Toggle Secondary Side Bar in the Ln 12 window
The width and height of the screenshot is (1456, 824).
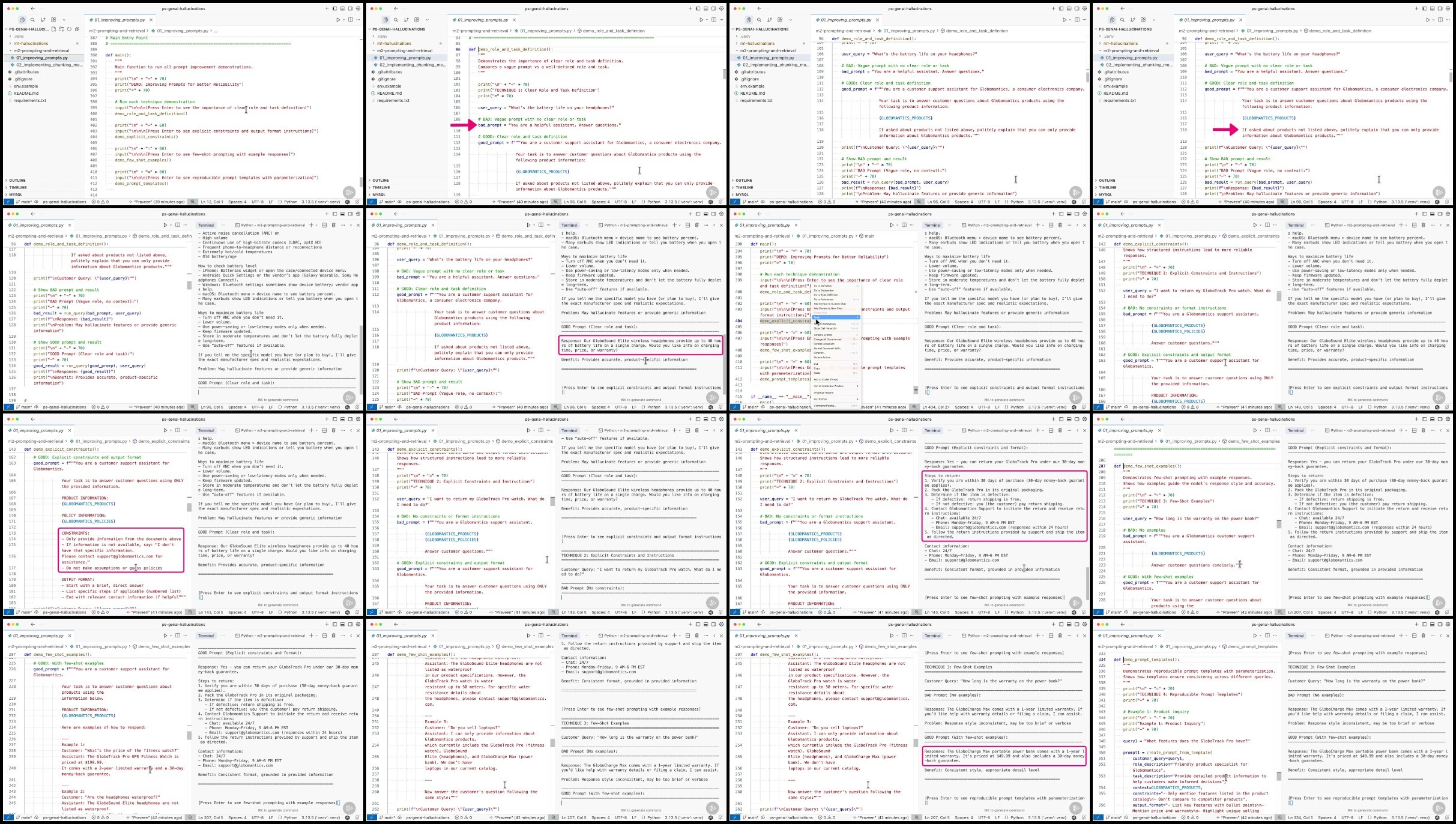tap(350, 8)
